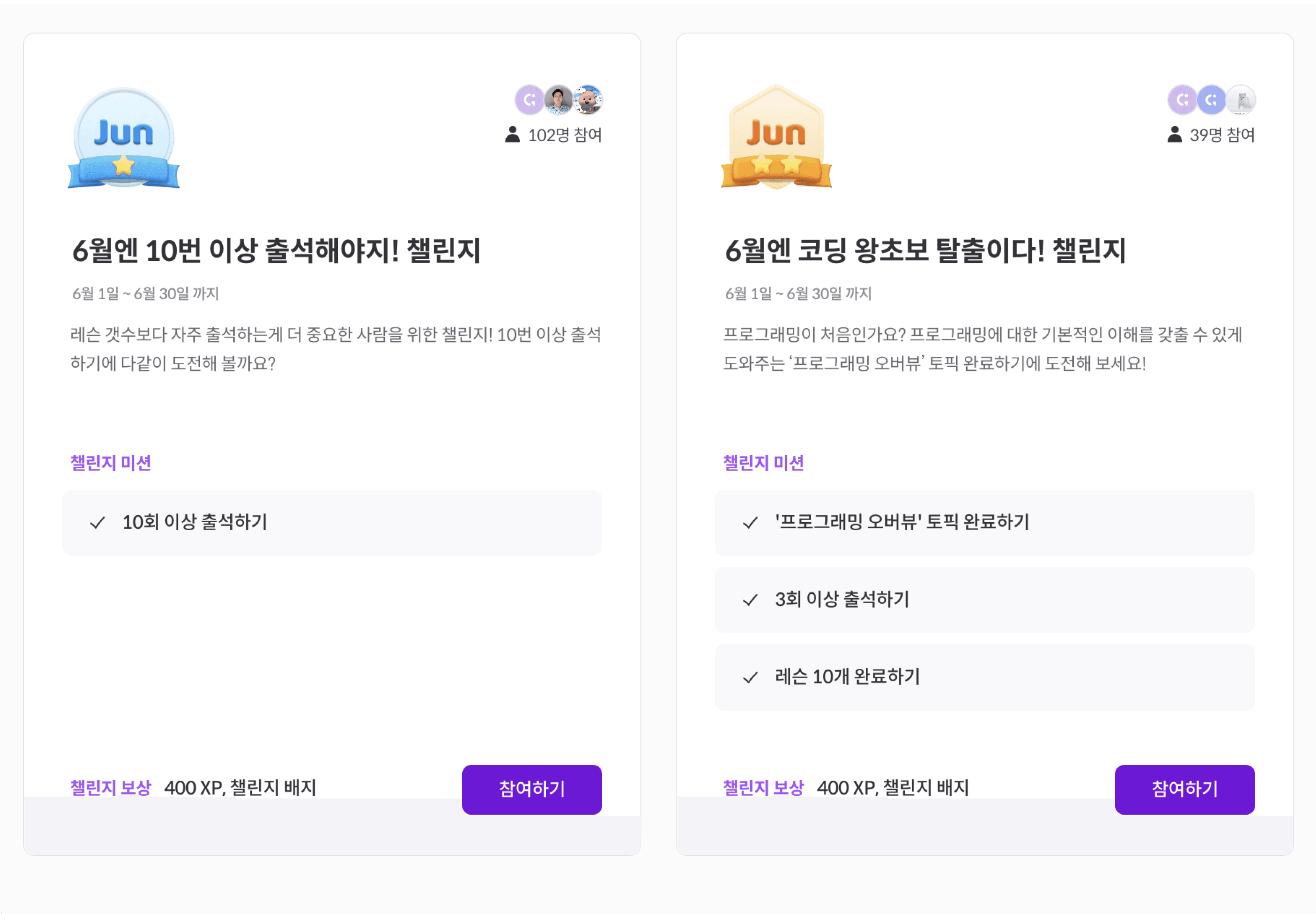Viewport: 1316px width, 914px height.
Task: Click the white dog participant avatar
Action: click(x=1241, y=100)
